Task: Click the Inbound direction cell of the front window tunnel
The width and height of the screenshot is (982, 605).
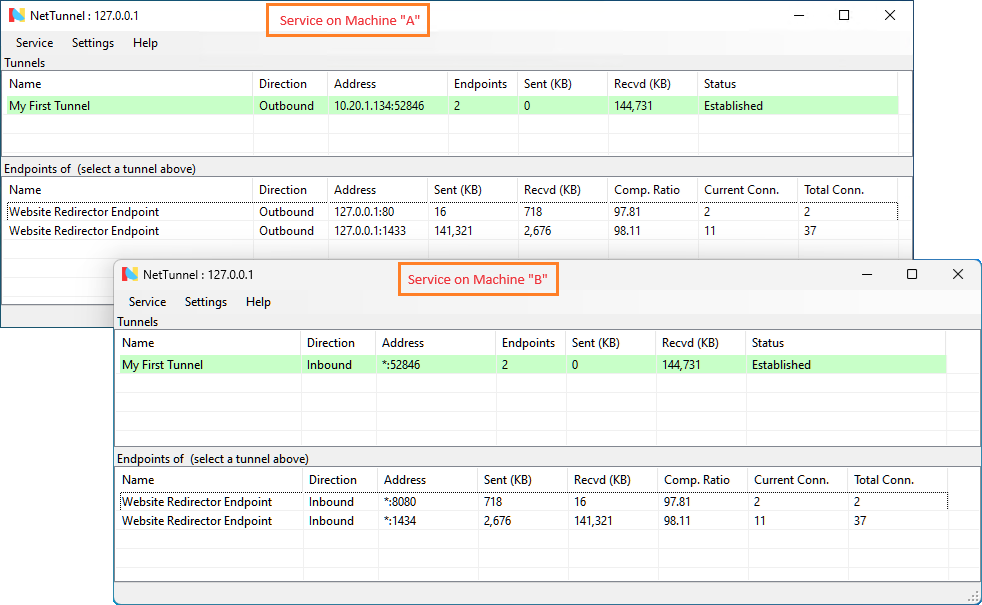Action: pyautogui.click(x=329, y=365)
